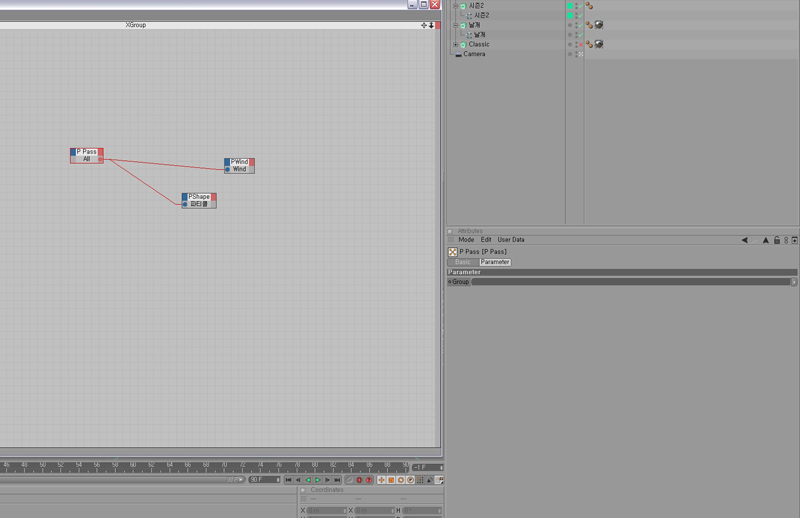Click green layer swatch of 시즌2 parent
Screen dimensions: 800x518
570,6
